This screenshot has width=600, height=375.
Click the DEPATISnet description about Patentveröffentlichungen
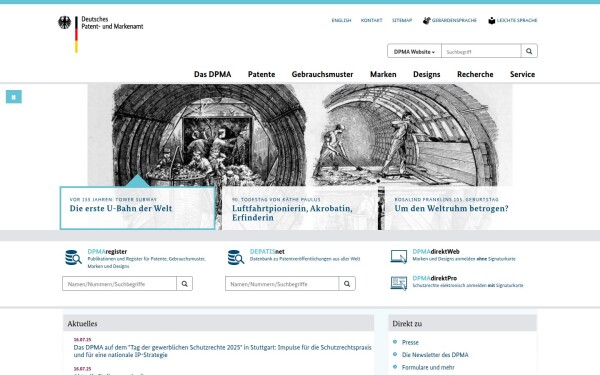305,259
